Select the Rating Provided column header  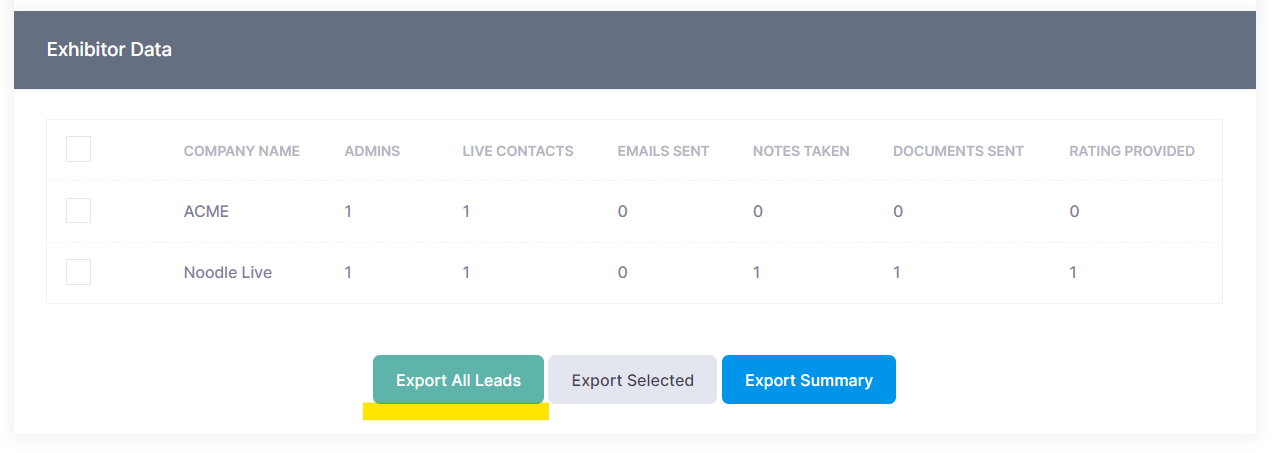tap(1132, 151)
